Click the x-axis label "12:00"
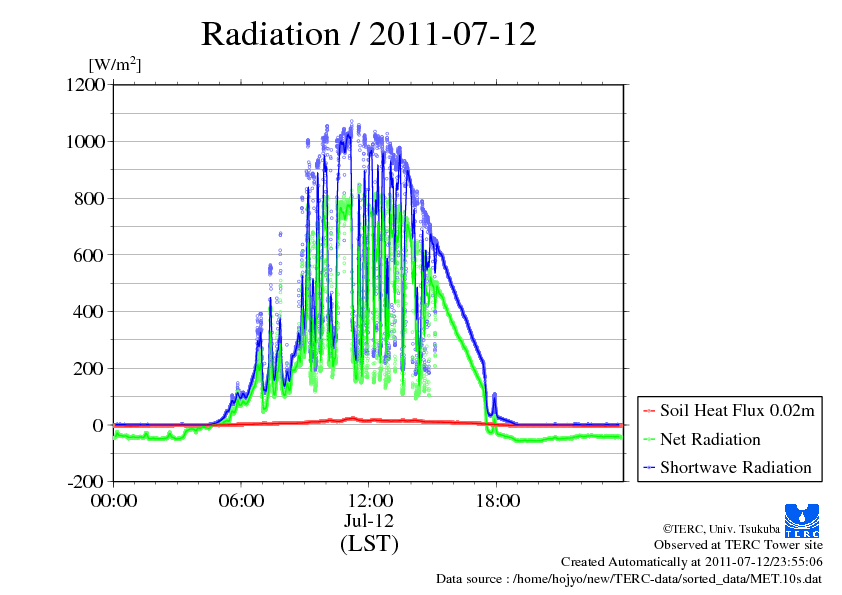The height and width of the screenshot is (595, 842). click(x=370, y=501)
